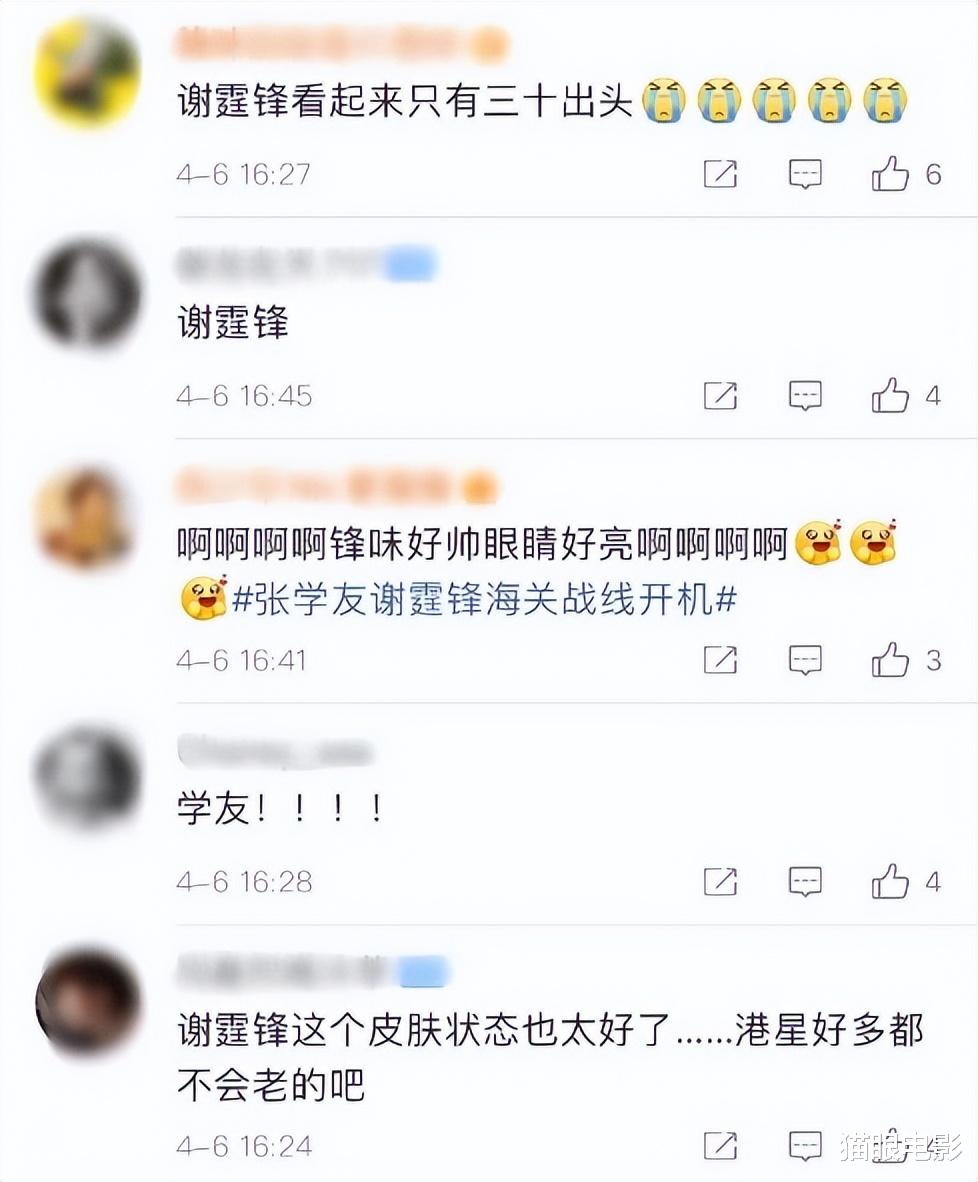Reply to the 16:27 comment via its bubble icon
This screenshot has height=1182, width=978.
pyautogui.click(x=805, y=174)
